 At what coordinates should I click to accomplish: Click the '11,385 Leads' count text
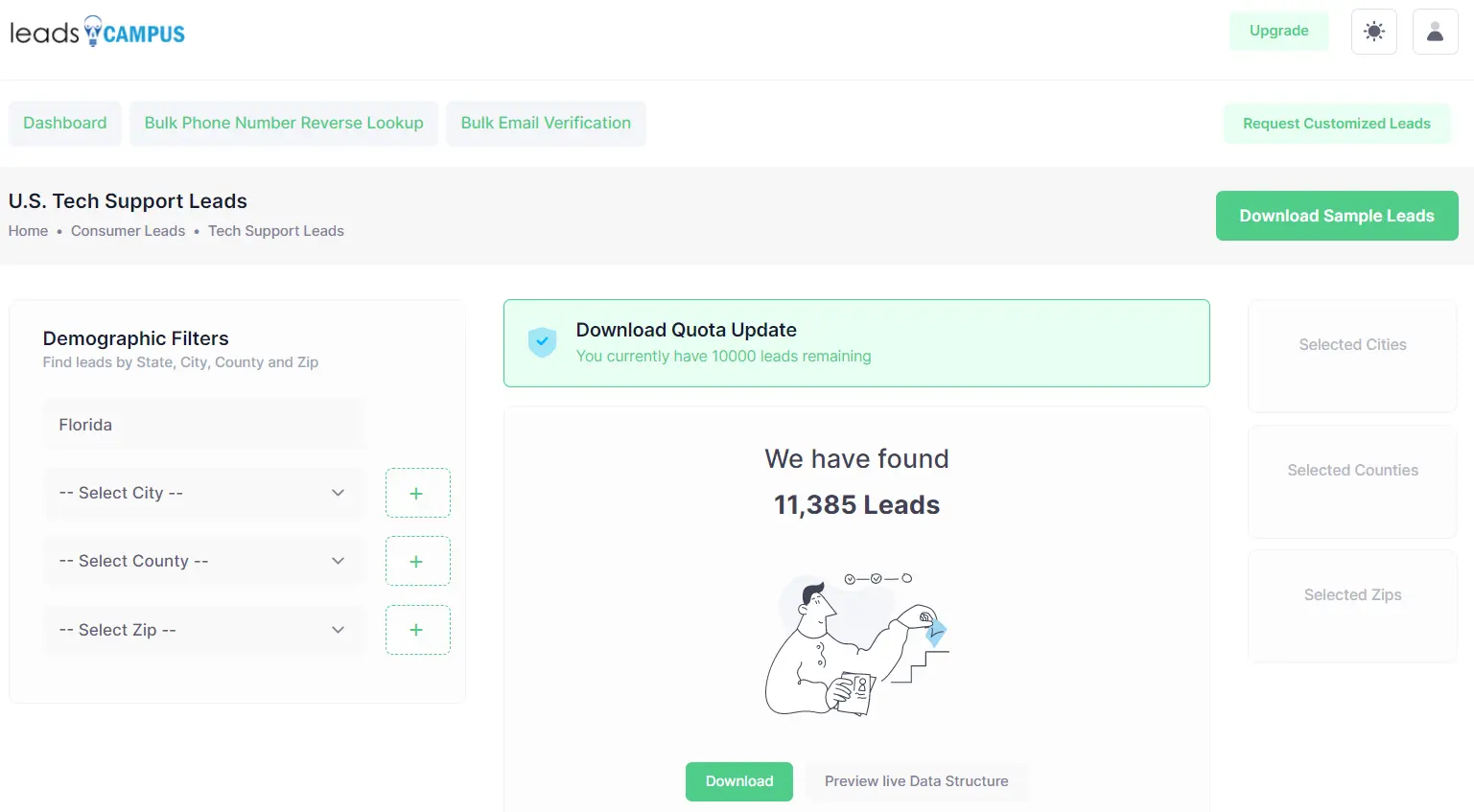[856, 505]
